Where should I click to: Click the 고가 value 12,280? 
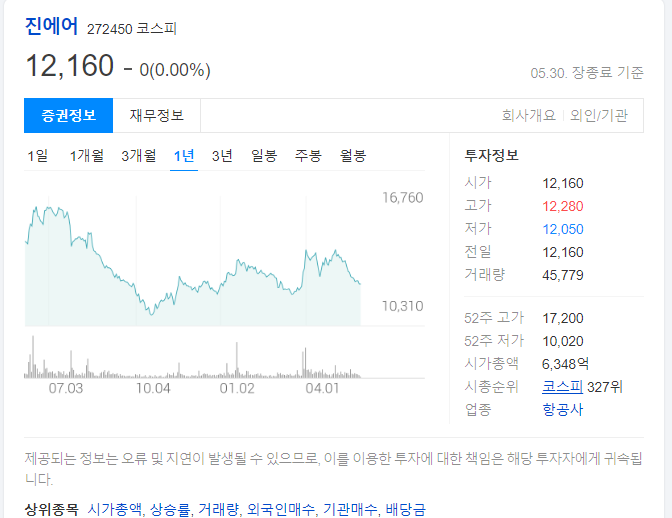point(563,206)
